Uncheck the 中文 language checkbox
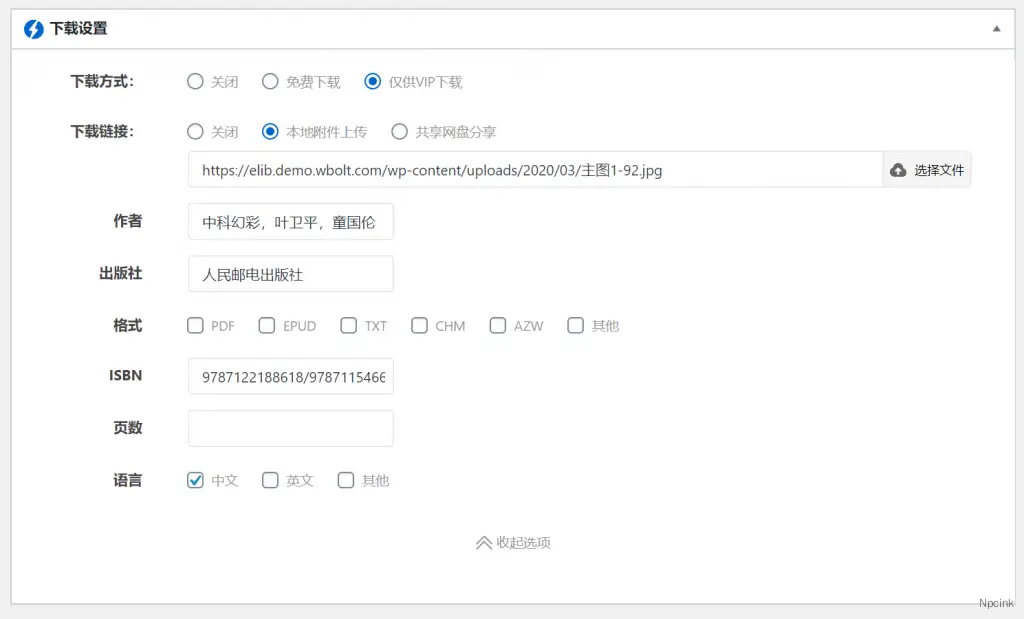 (x=195, y=480)
